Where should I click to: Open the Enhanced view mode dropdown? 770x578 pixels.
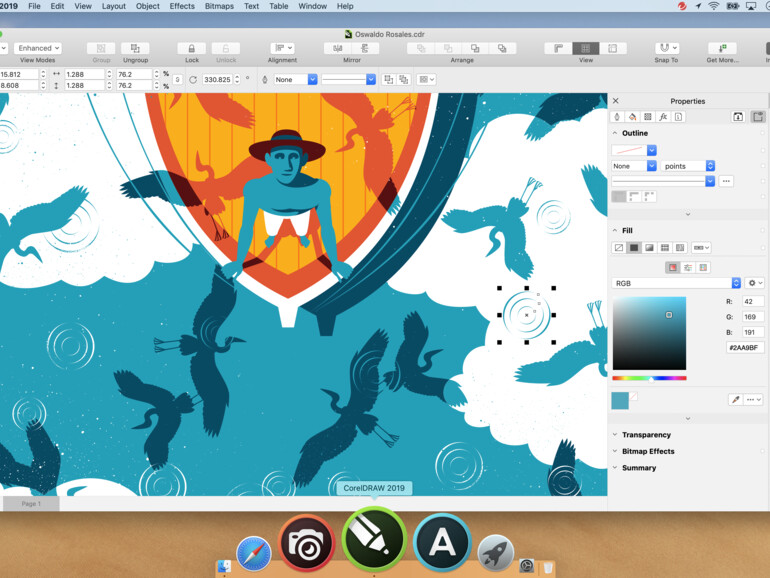pos(38,48)
